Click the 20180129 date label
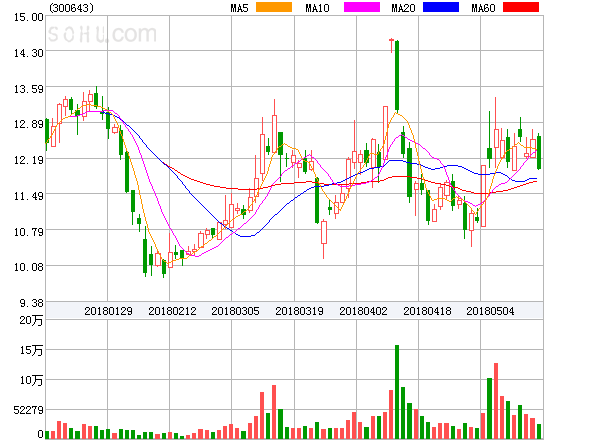 click(108, 311)
